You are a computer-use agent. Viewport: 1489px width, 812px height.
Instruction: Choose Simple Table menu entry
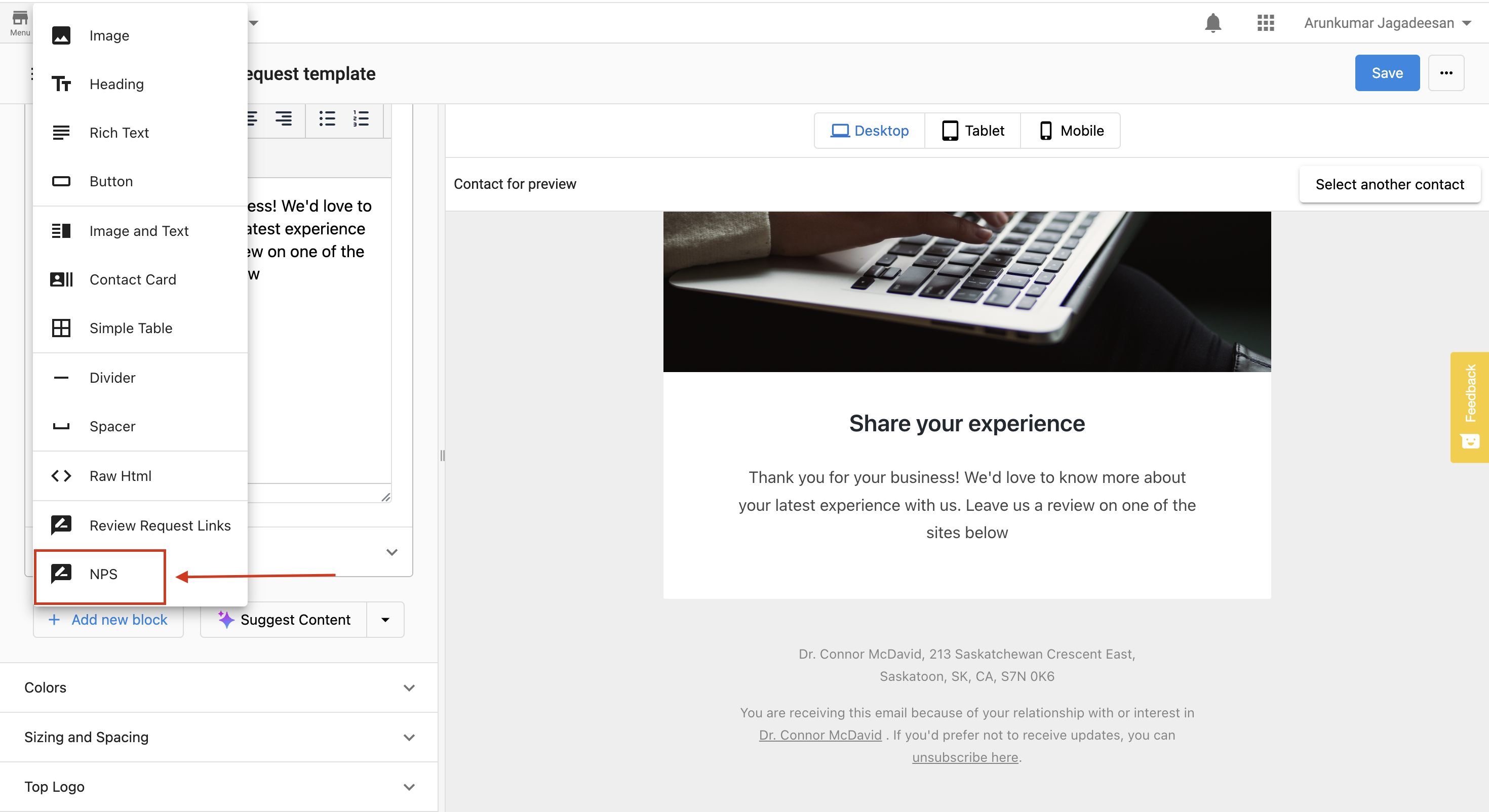(140, 328)
